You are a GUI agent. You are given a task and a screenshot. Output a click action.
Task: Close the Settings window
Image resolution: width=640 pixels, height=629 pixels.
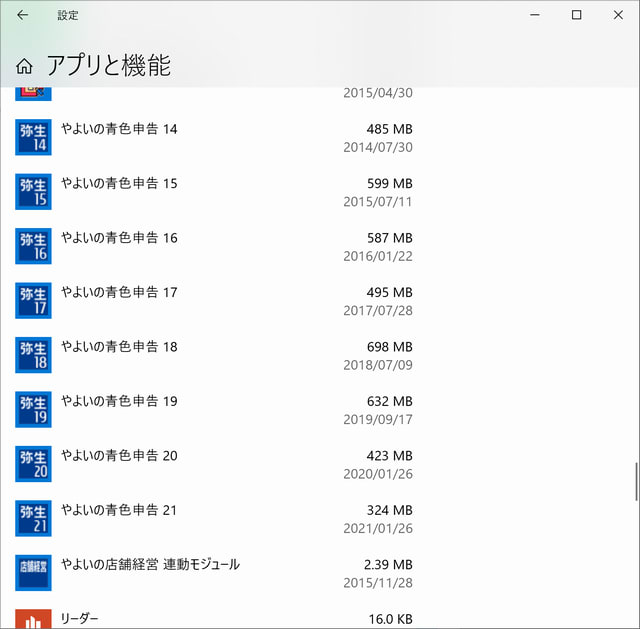click(618, 15)
